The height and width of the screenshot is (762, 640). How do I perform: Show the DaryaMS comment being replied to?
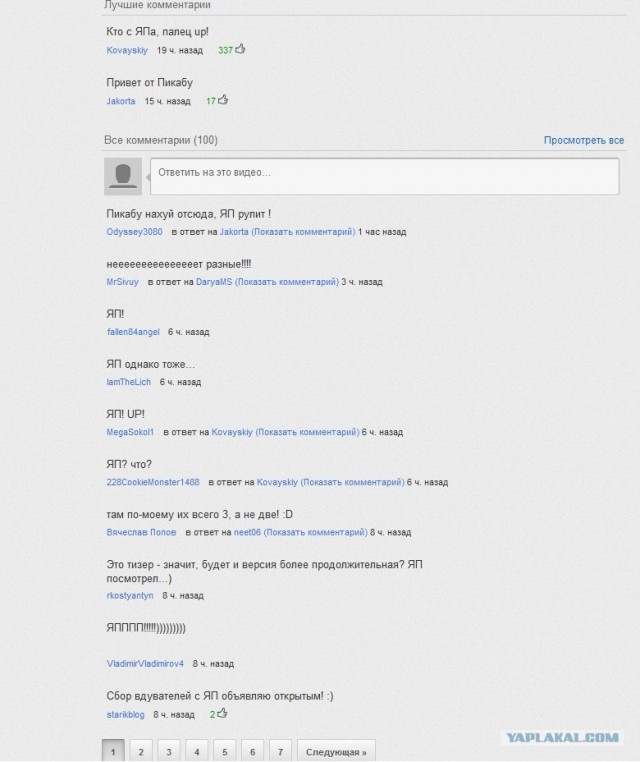287,282
